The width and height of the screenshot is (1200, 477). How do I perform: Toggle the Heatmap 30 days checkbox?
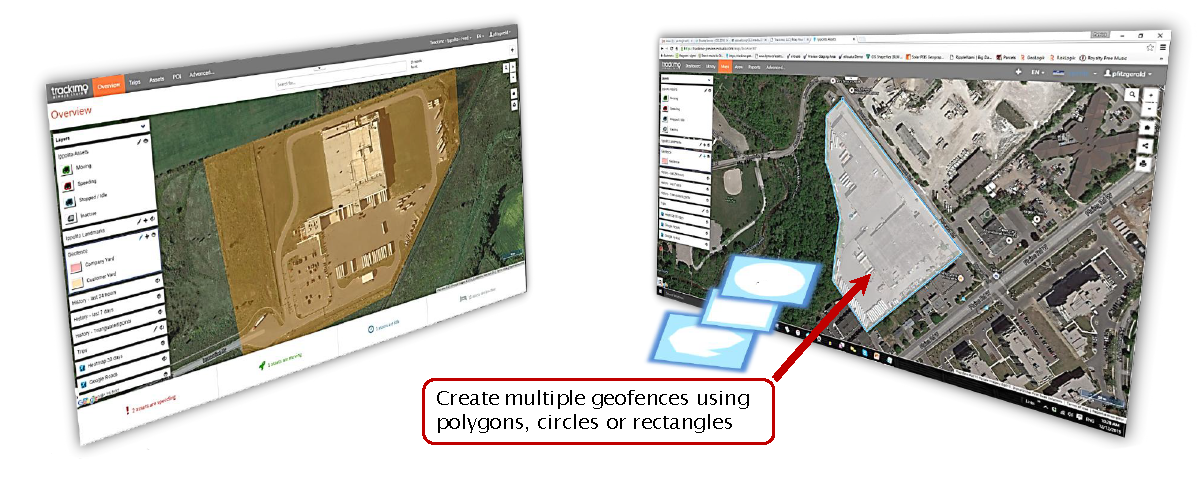[x=82, y=367]
